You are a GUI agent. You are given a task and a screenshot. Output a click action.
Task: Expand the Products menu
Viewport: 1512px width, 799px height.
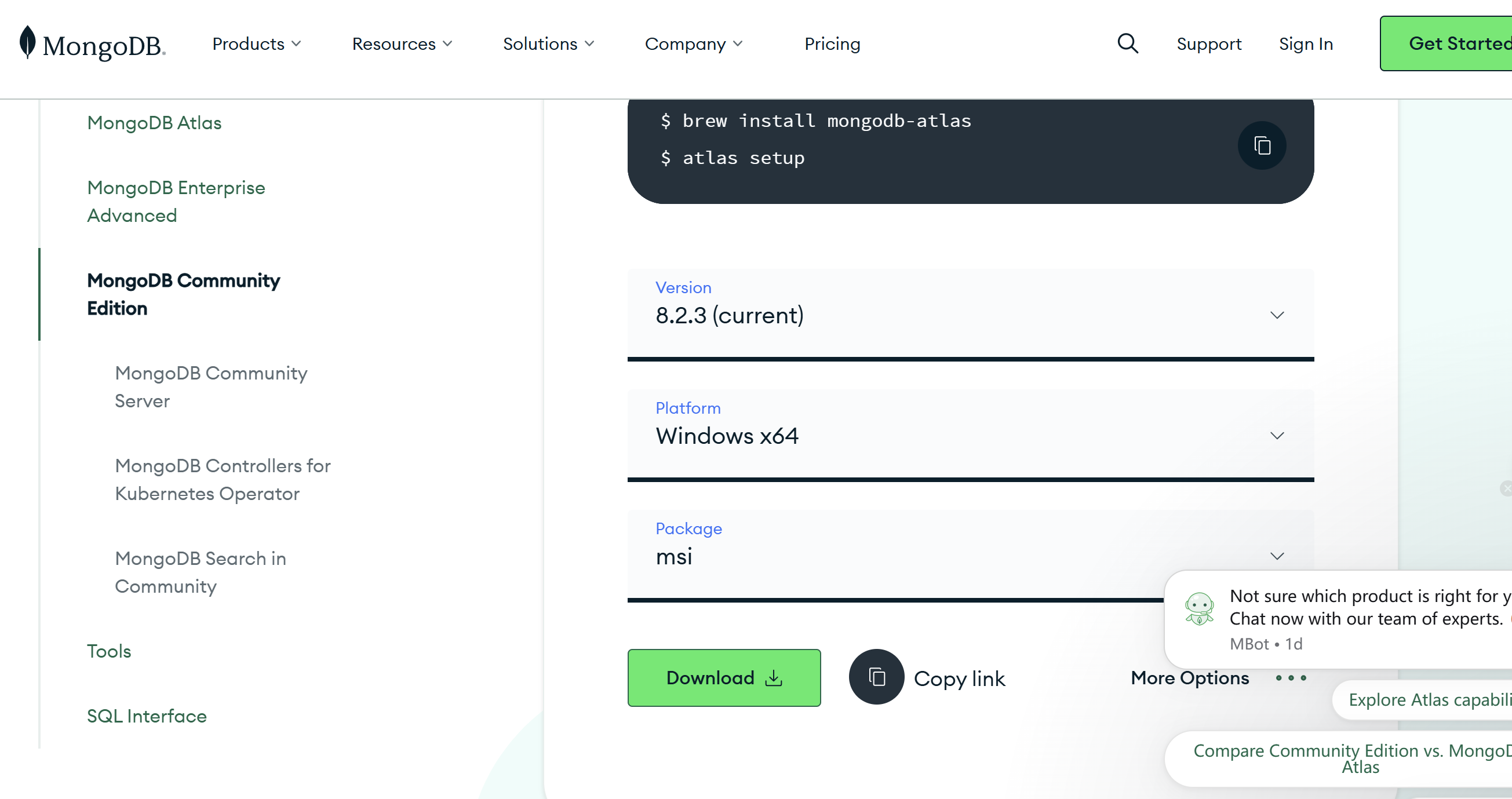click(x=257, y=44)
